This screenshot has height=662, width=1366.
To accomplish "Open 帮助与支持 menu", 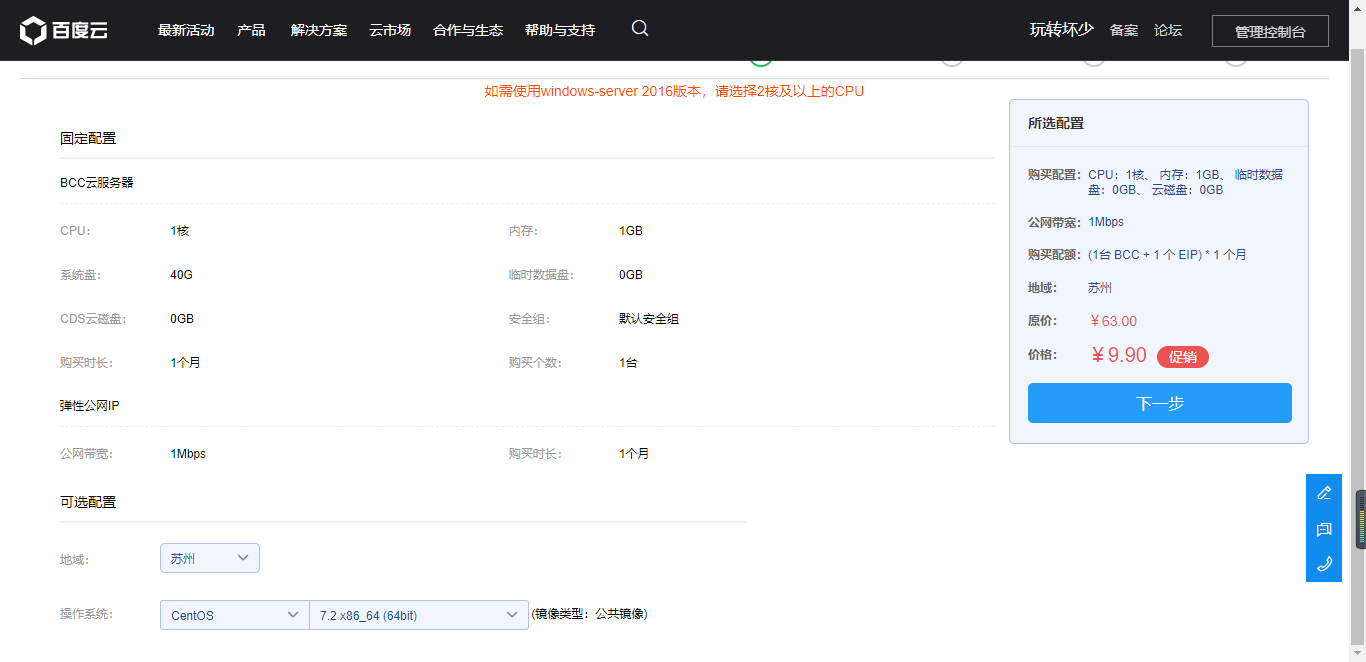I will [560, 30].
